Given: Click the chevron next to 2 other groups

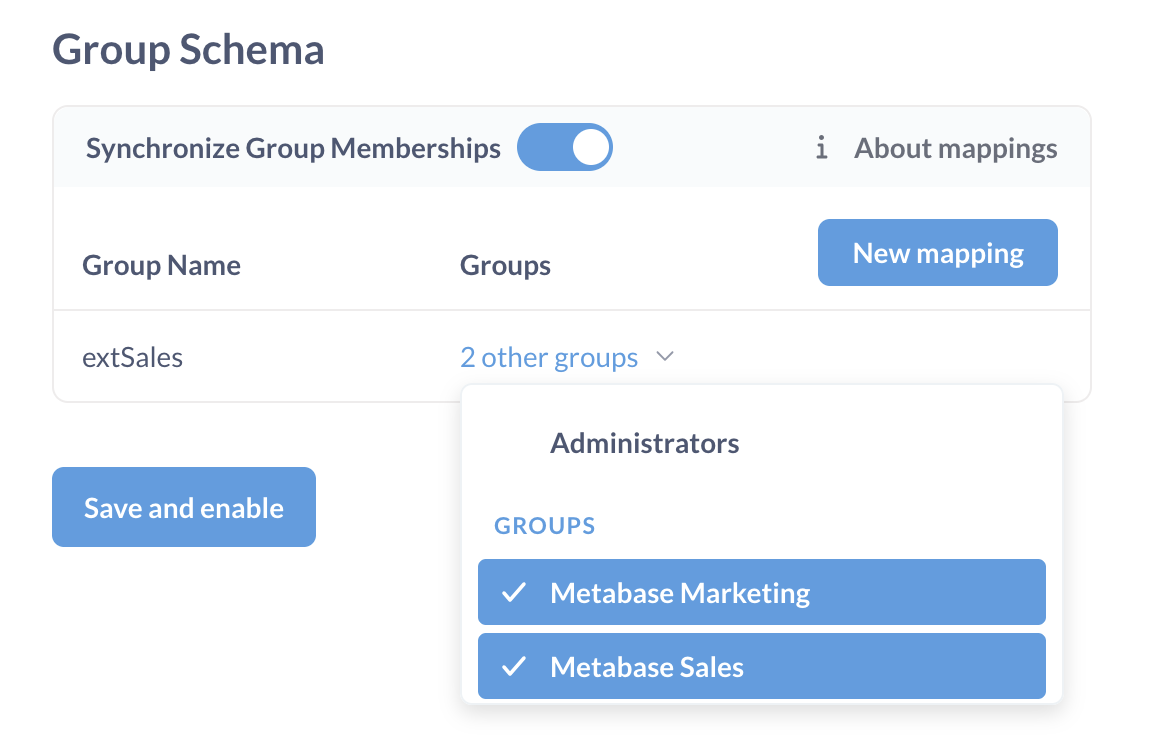Looking at the screenshot, I should 666,356.
